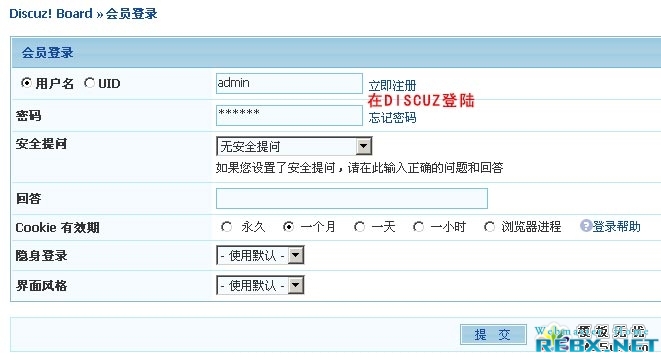Choose 永久 cookie validity option
The width and height of the screenshot is (661, 360).
pos(226,227)
